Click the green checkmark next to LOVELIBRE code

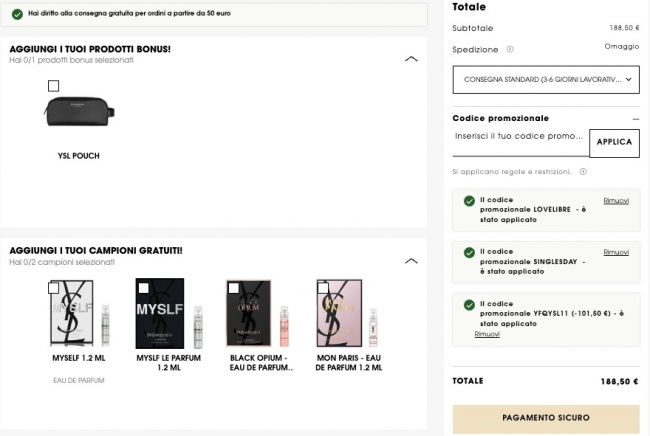(x=469, y=201)
